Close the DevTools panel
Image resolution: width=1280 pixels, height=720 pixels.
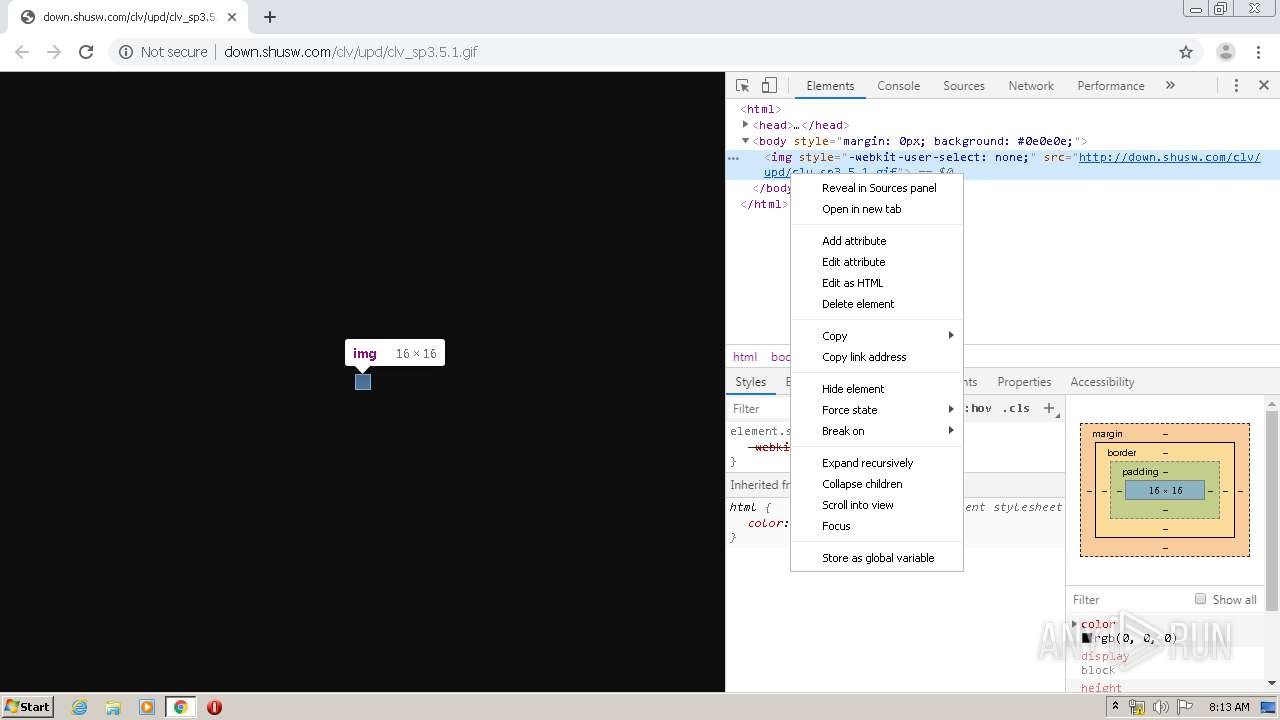coord(1264,86)
